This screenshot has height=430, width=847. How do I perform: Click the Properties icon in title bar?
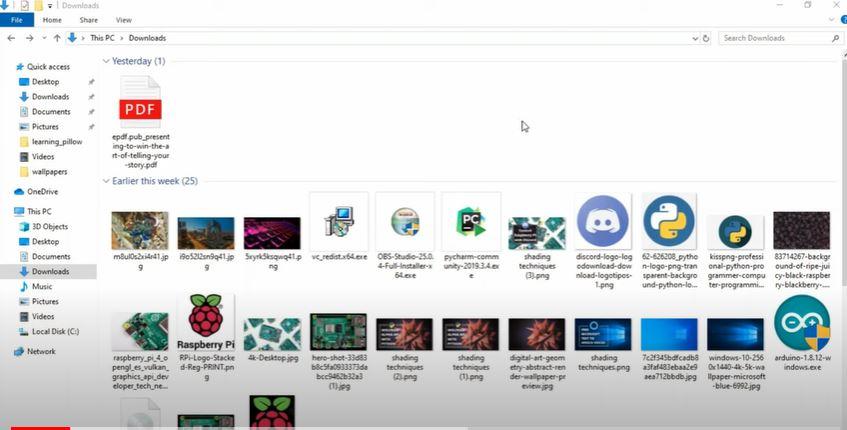coord(25,6)
